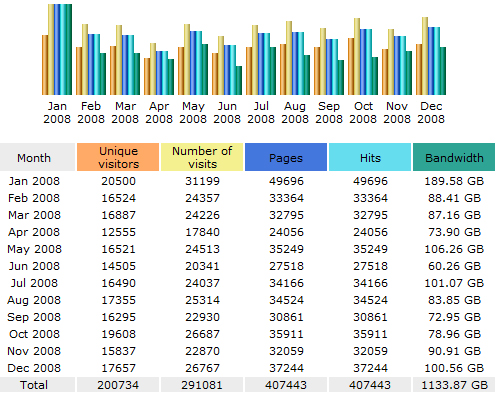Click number of visits value 17840

pos(202,232)
